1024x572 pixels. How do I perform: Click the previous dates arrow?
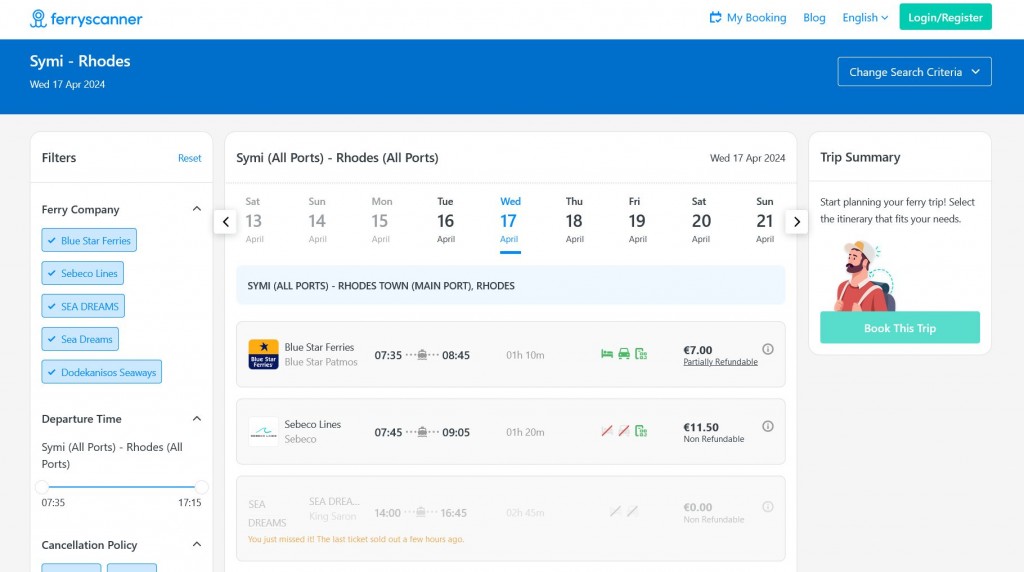tap(226, 222)
